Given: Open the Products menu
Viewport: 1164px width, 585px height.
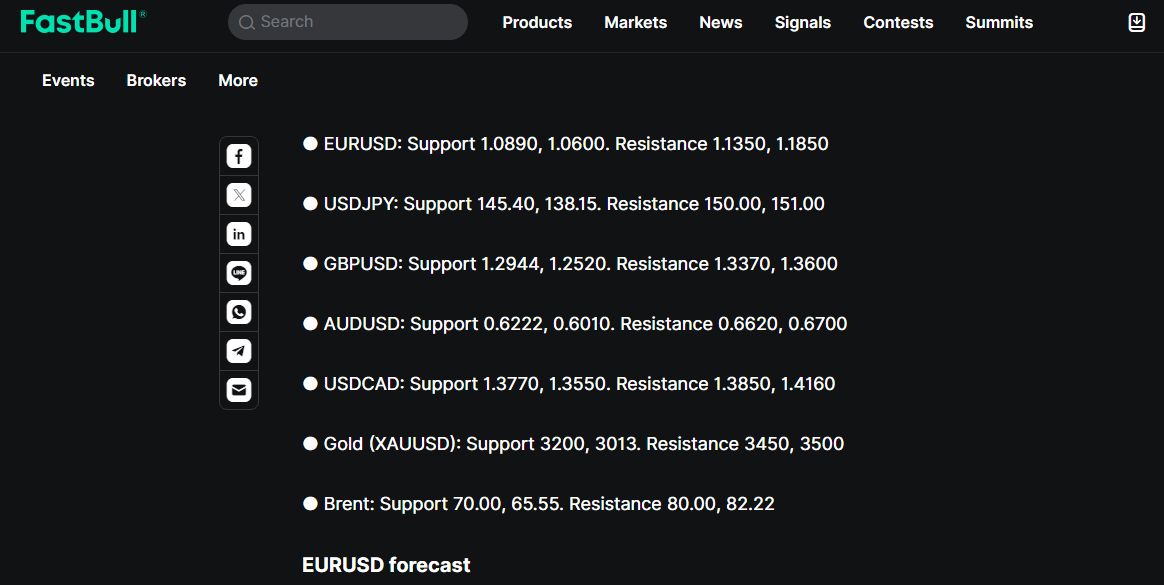Looking at the screenshot, I should coord(537,22).
